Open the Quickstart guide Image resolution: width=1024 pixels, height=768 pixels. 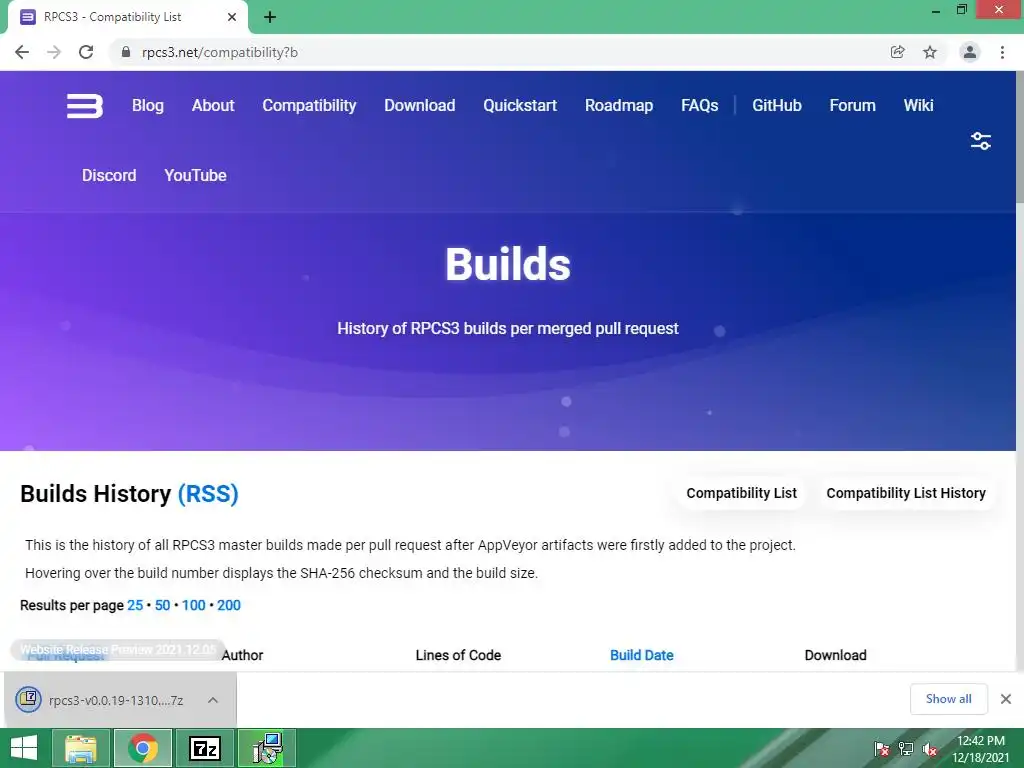pyautogui.click(x=520, y=105)
